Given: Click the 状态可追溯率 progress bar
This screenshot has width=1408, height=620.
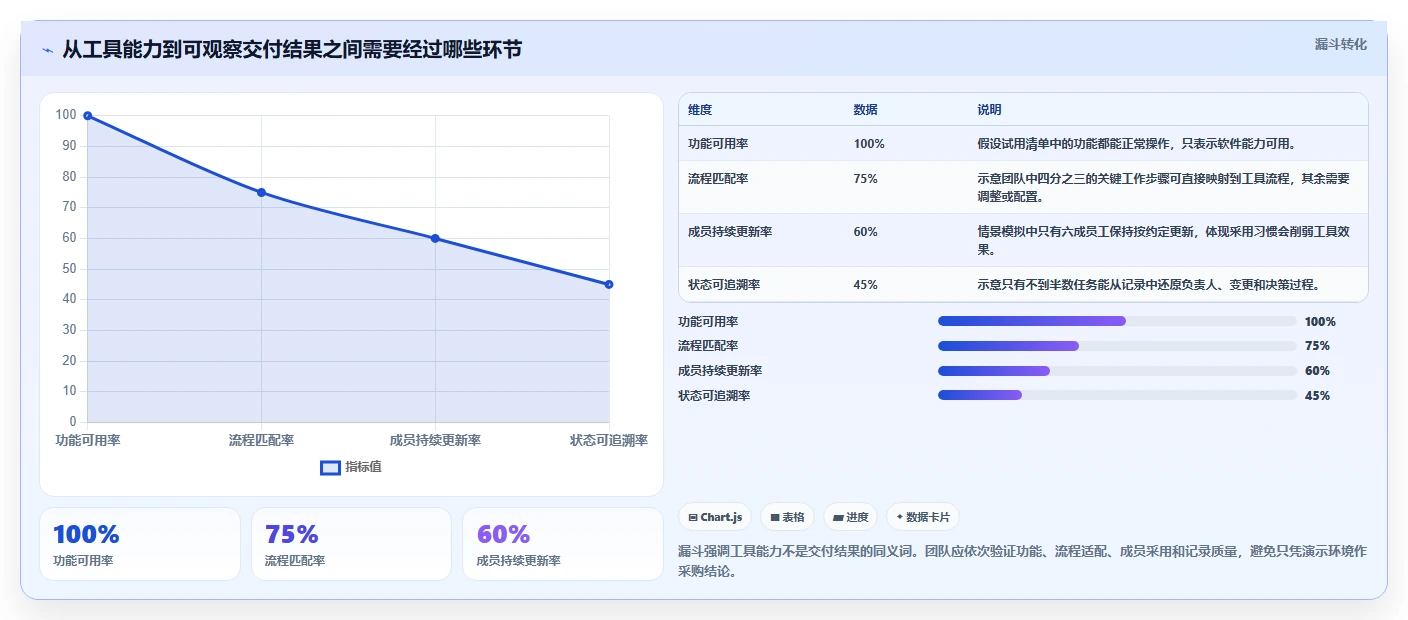Looking at the screenshot, I should coord(1117,395).
